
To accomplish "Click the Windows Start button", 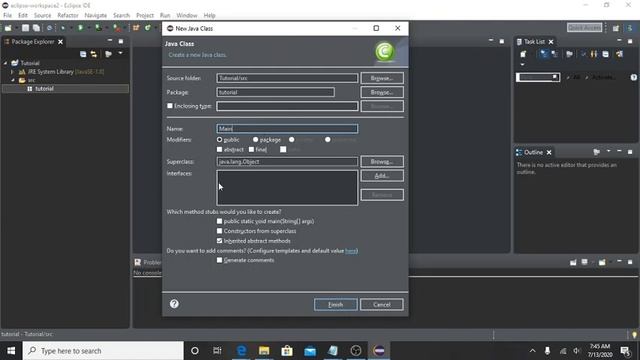I will (11, 351).
